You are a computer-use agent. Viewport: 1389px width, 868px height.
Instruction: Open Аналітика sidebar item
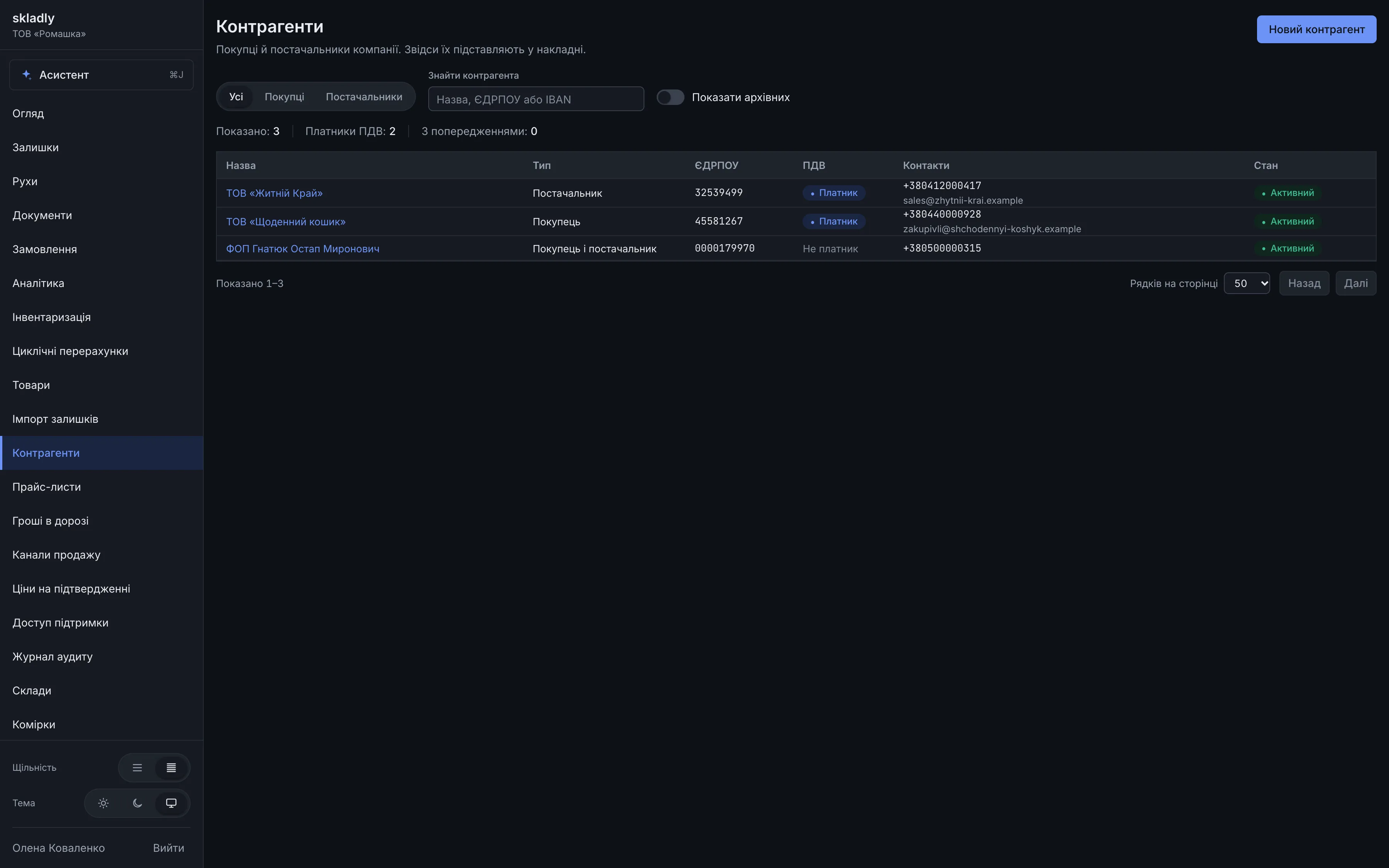101,283
